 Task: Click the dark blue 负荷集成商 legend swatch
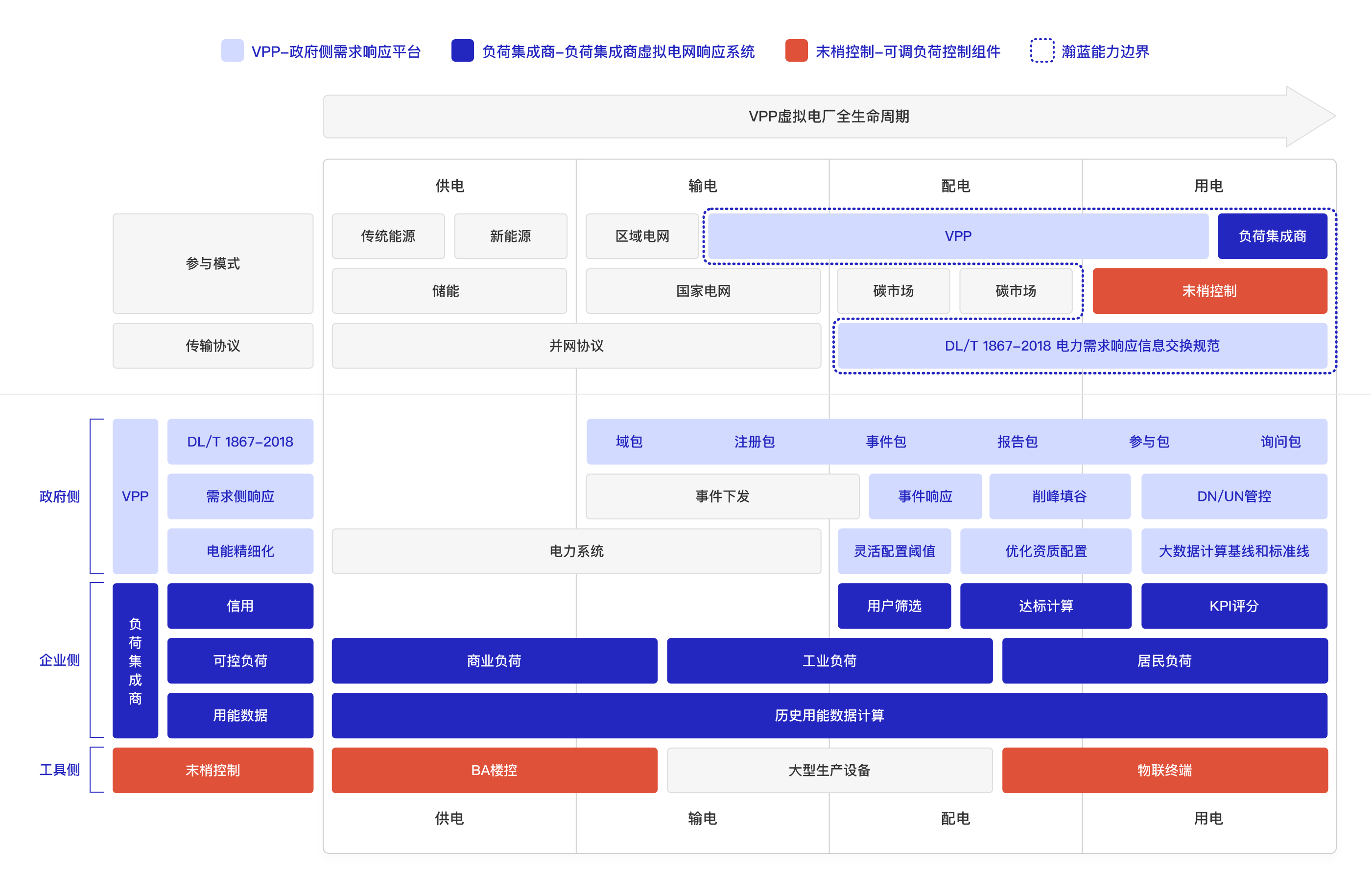pos(462,51)
